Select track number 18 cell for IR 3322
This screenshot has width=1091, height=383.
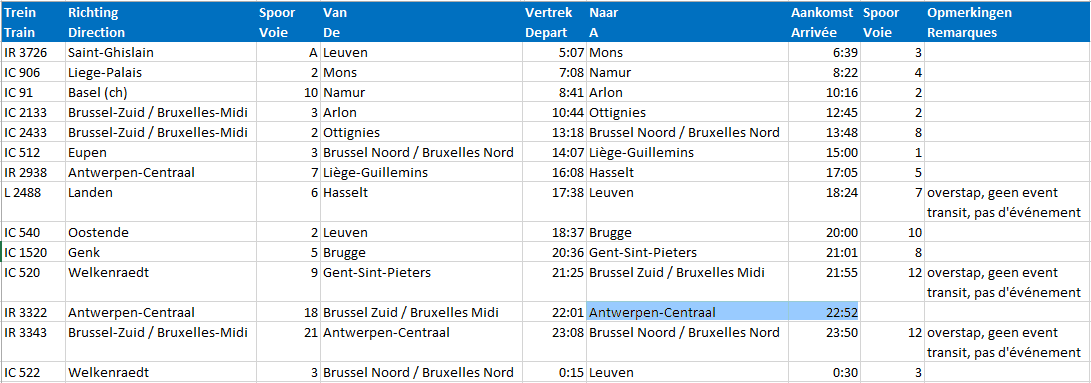[288, 312]
